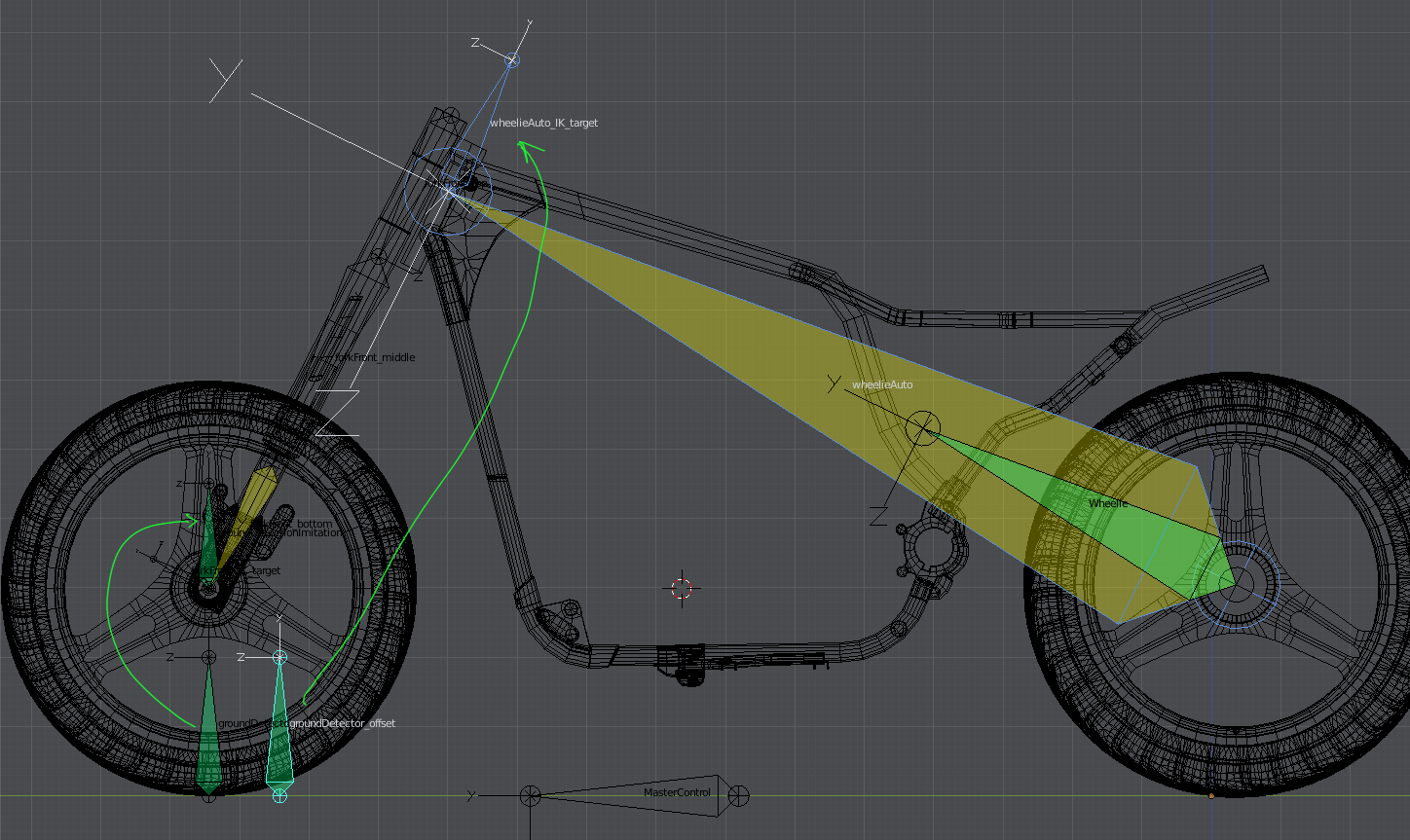This screenshot has width=1410, height=840.
Task: Click the rear wheel hub circle
Action: point(1235,584)
